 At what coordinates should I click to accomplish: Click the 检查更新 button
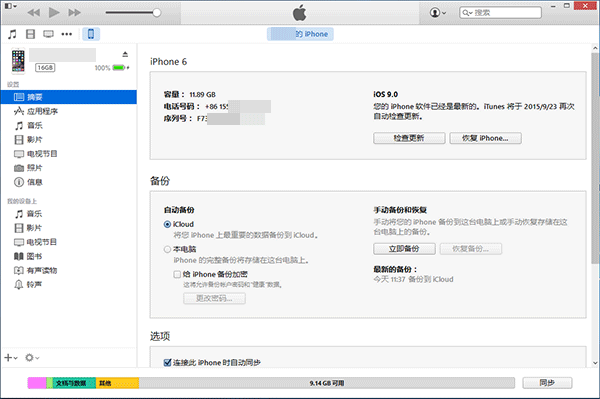coord(409,138)
